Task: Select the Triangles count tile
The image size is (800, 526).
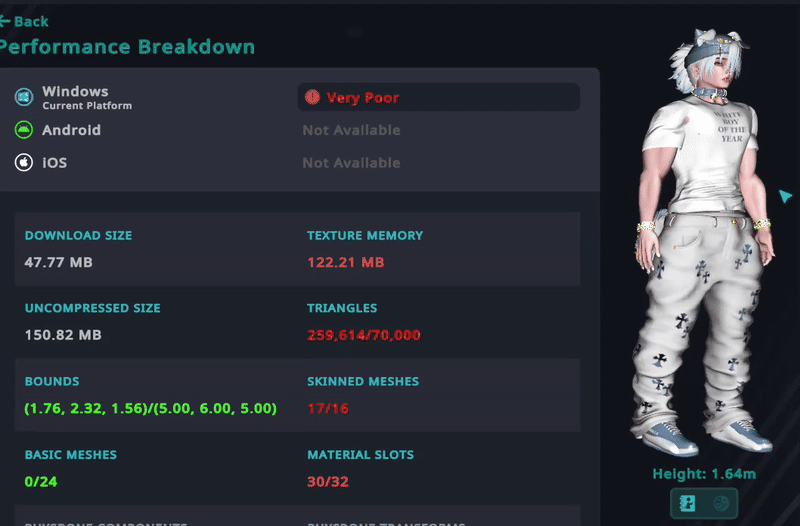Action: (438, 322)
